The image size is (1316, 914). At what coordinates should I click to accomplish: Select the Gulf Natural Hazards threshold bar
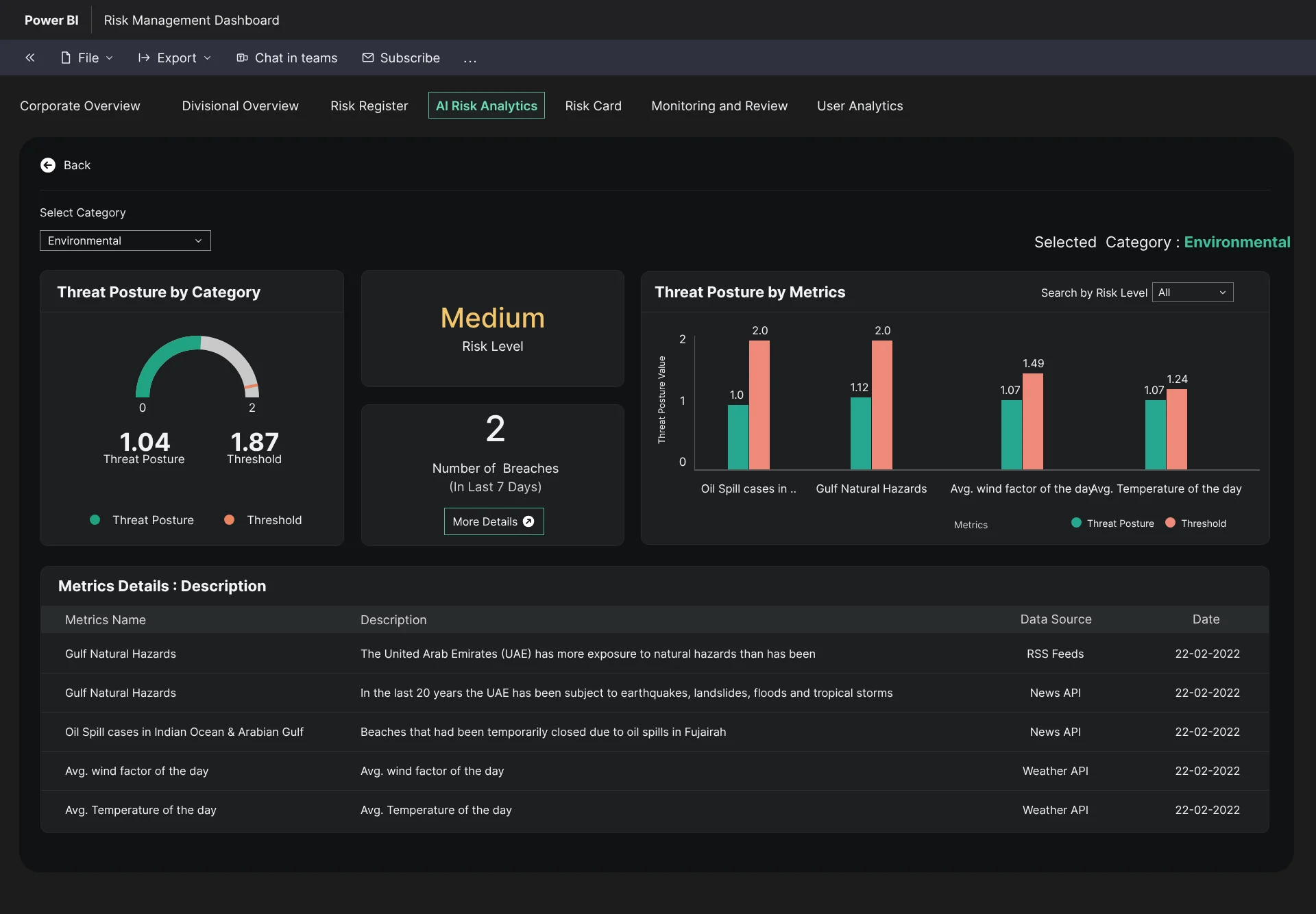point(882,405)
